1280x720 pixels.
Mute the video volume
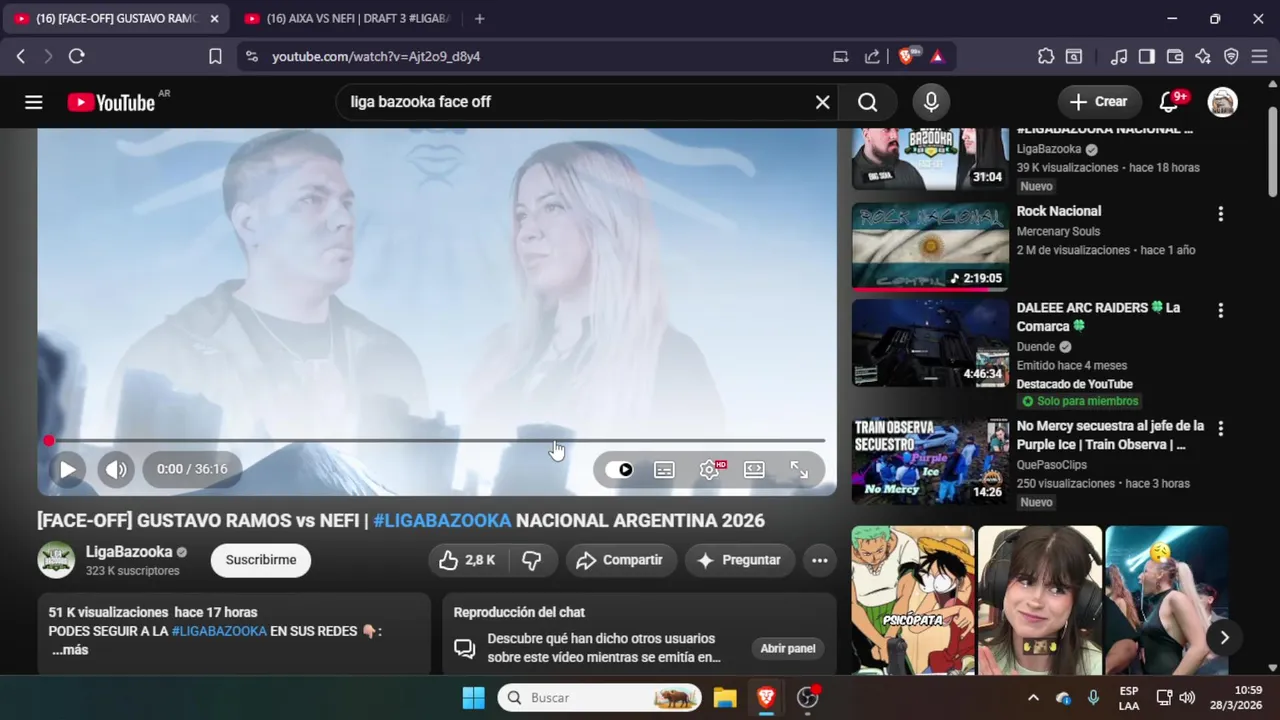click(116, 469)
